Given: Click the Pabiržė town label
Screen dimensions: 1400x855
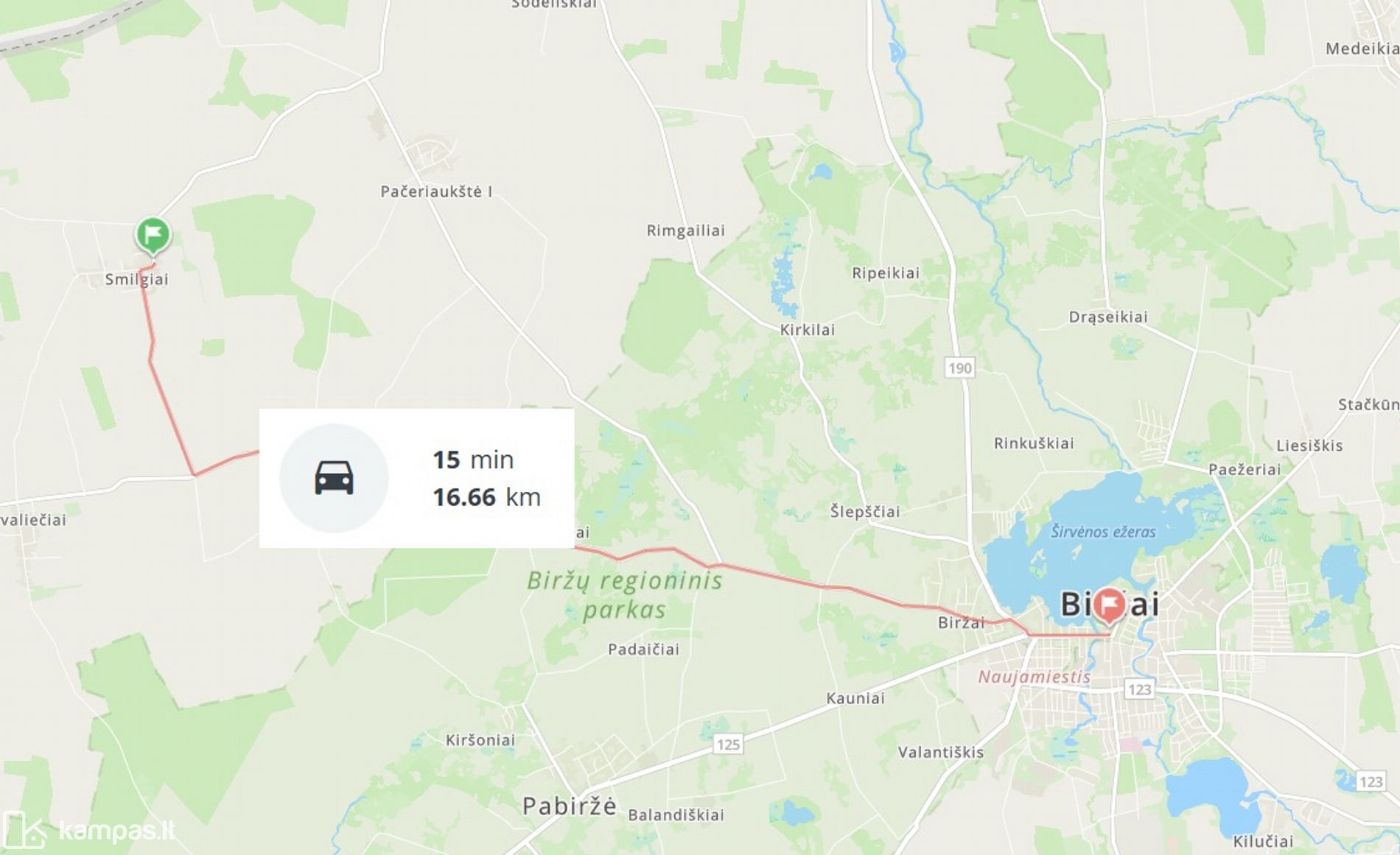Looking at the screenshot, I should pyautogui.click(x=569, y=806).
